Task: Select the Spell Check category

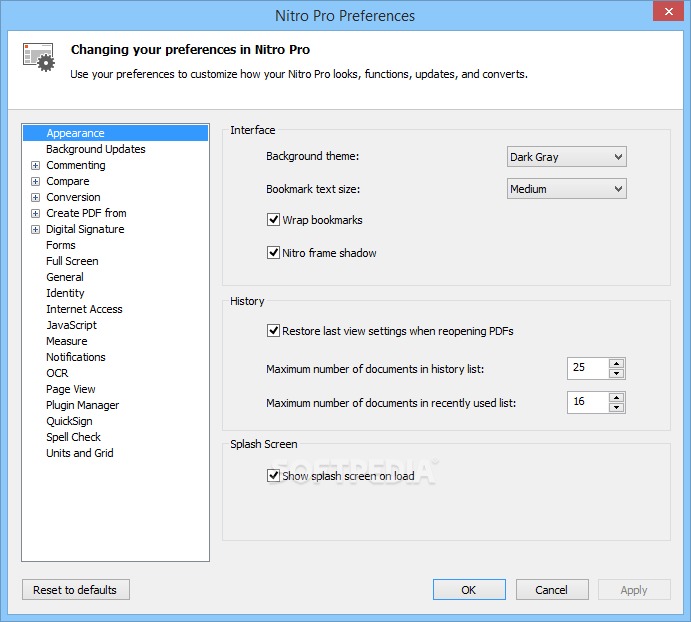Action: coord(74,437)
